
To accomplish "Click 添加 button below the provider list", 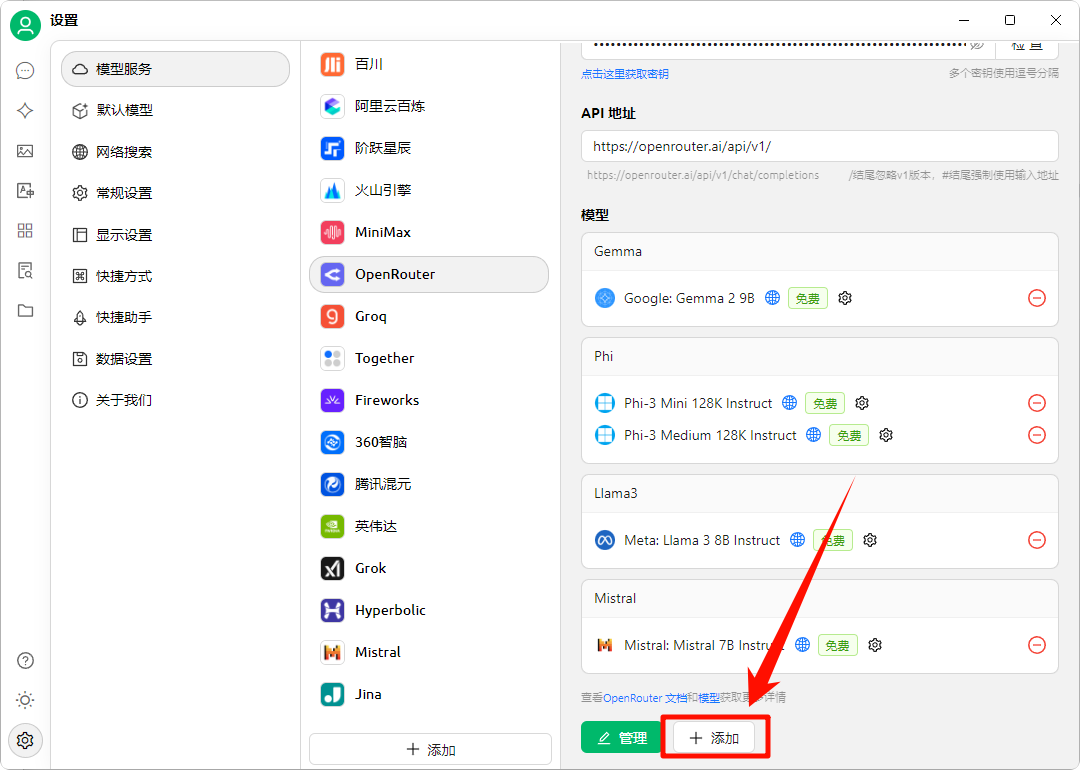I will [430, 749].
